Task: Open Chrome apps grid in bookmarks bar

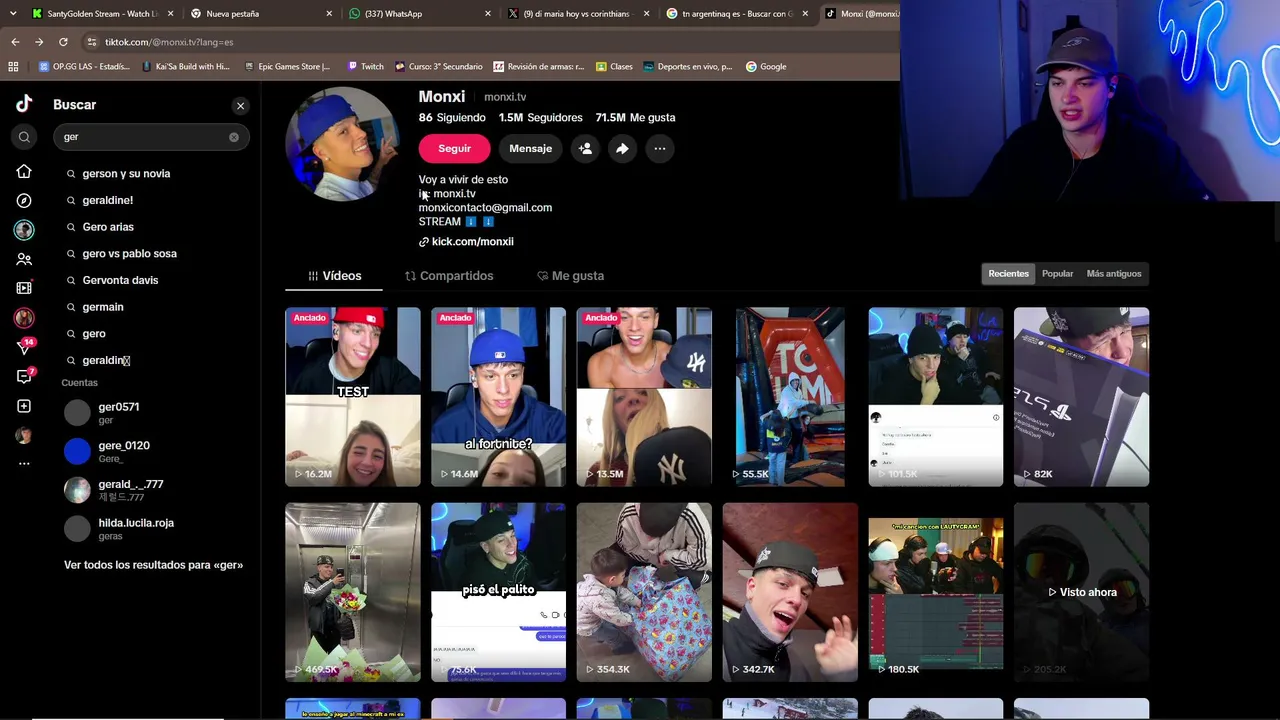Action: [13, 67]
